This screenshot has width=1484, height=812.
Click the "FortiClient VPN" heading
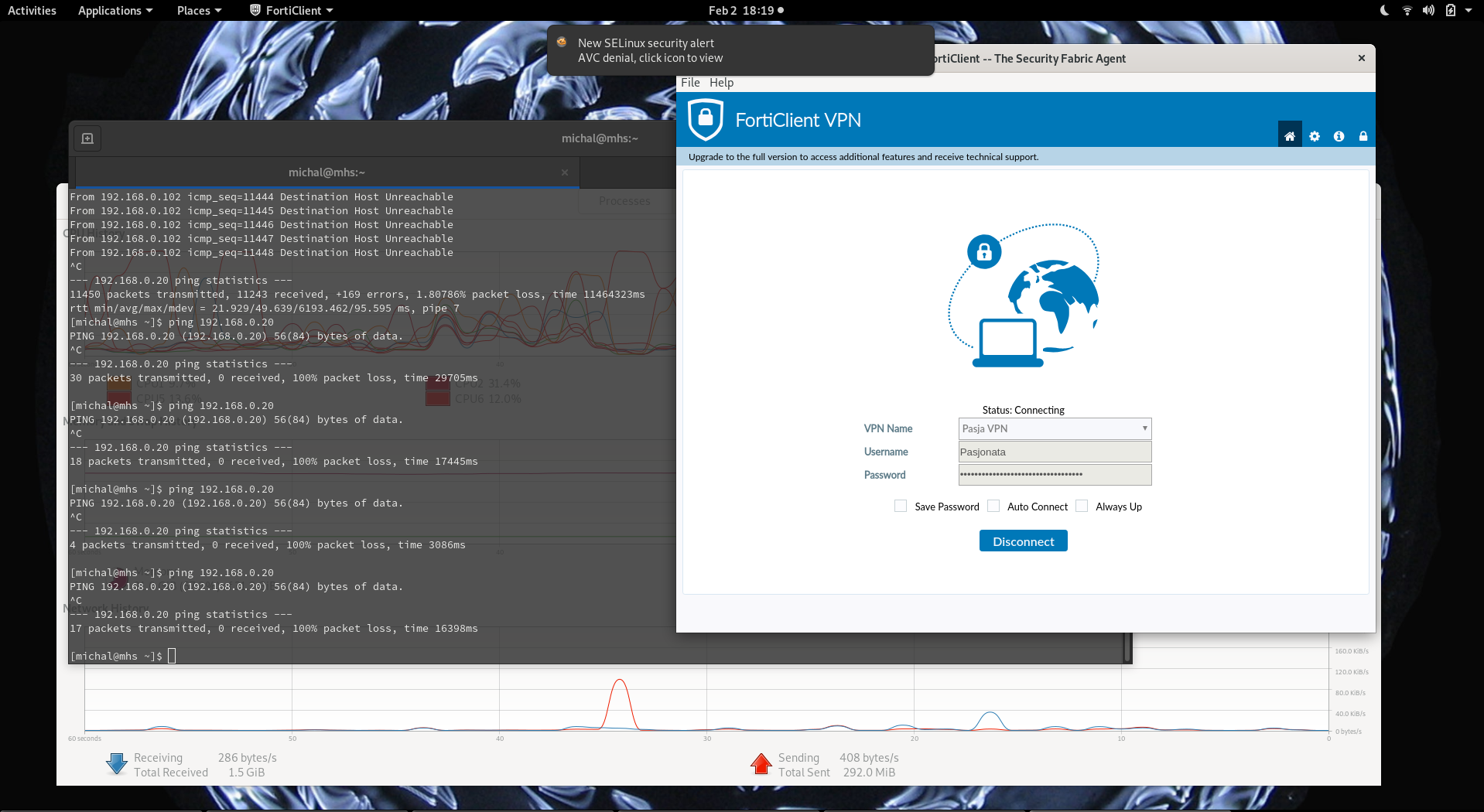click(798, 120)
